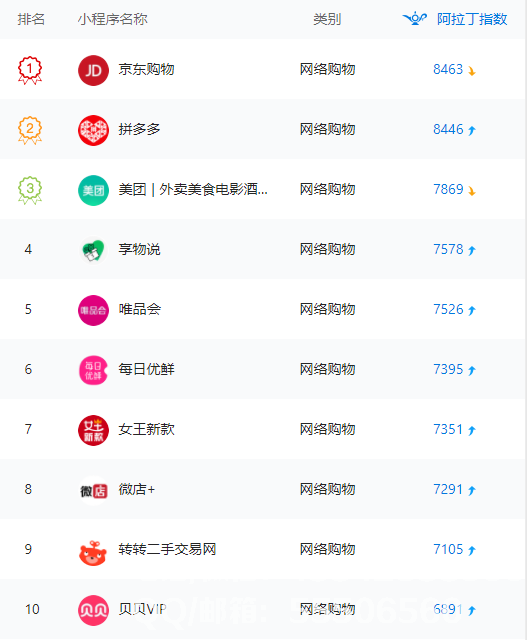Click the 微店+ logo icon

point(93,490)
